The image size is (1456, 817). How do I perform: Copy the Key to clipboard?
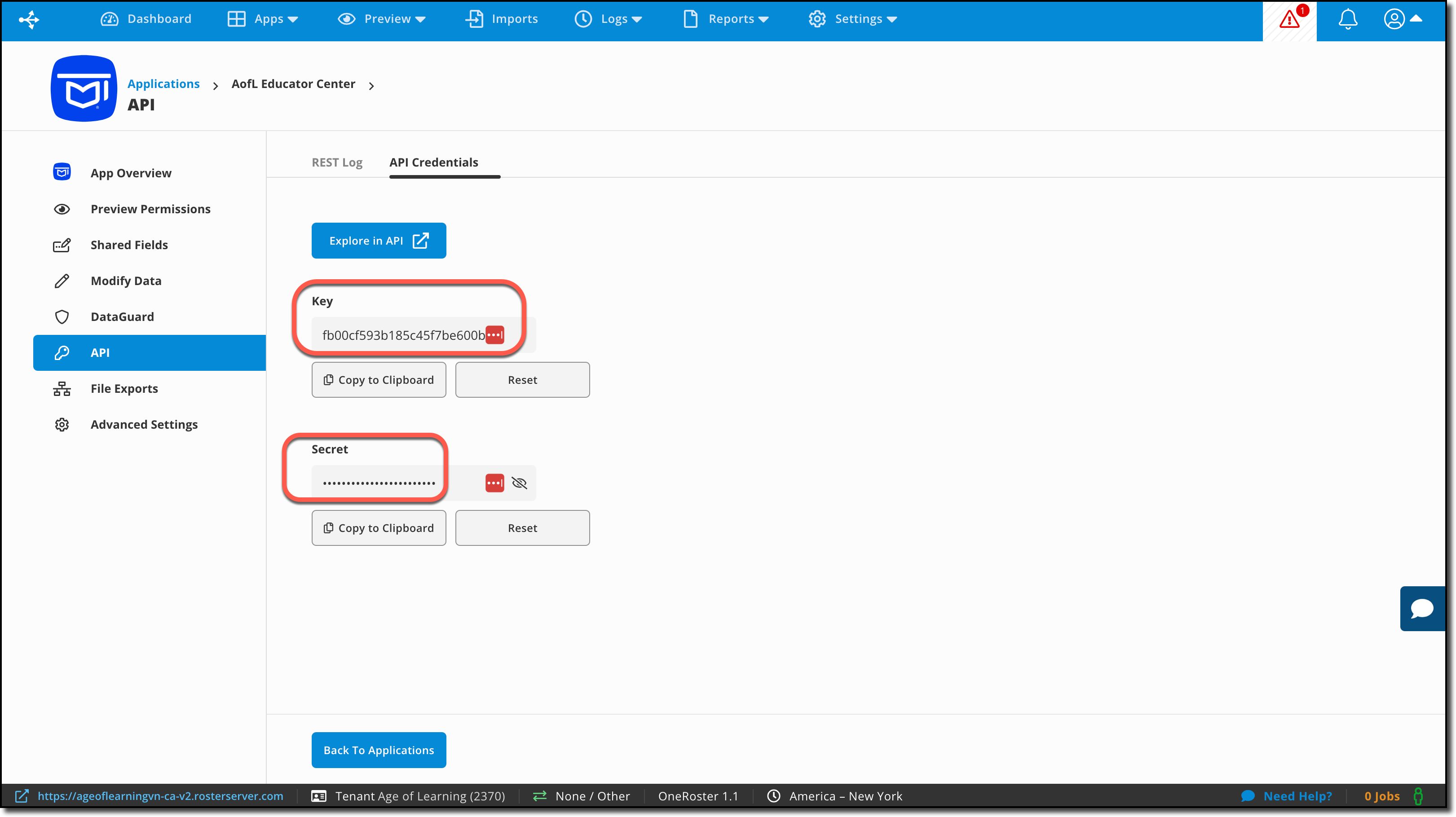coord(379,380)
